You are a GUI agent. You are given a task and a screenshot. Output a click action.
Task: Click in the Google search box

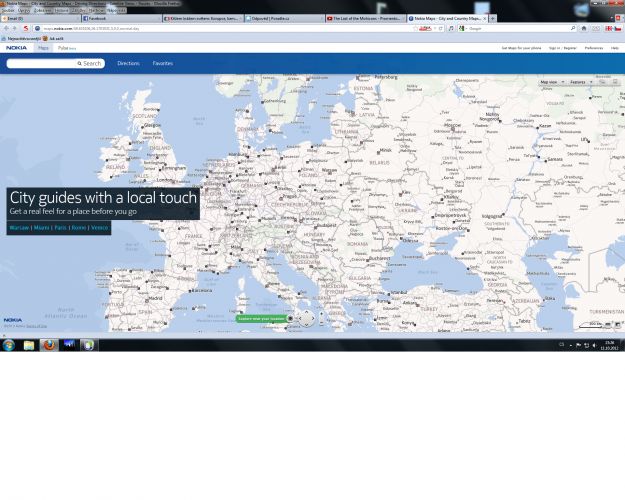pos(518,28)
